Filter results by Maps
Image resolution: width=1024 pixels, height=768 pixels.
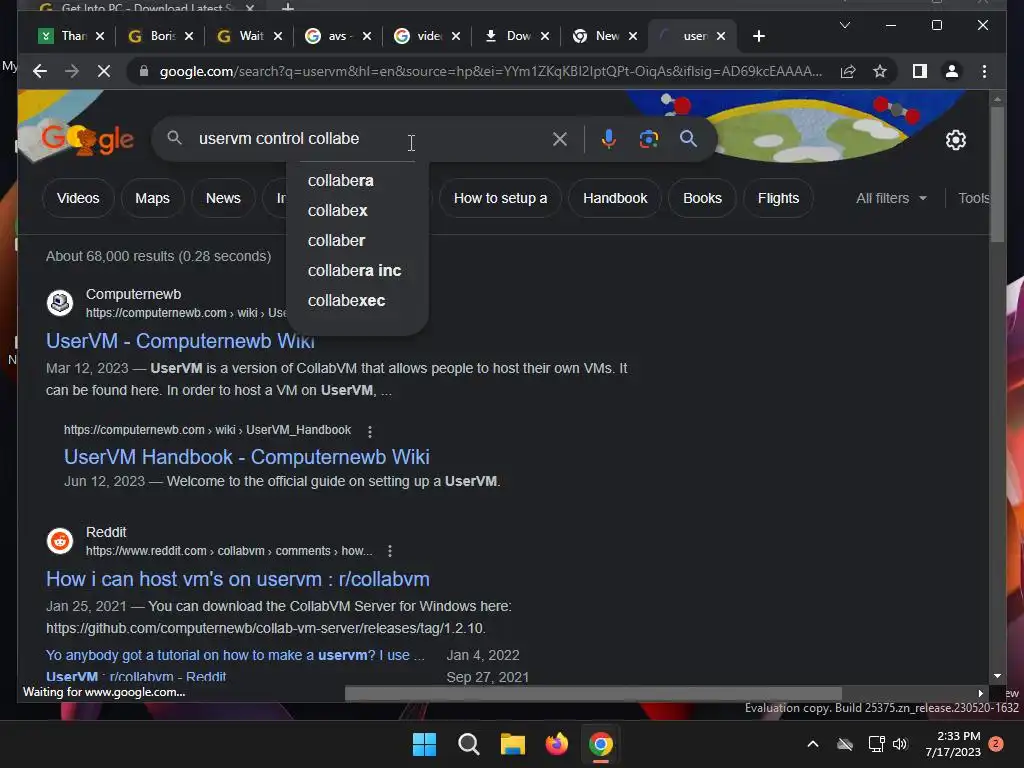coord(152,198)
